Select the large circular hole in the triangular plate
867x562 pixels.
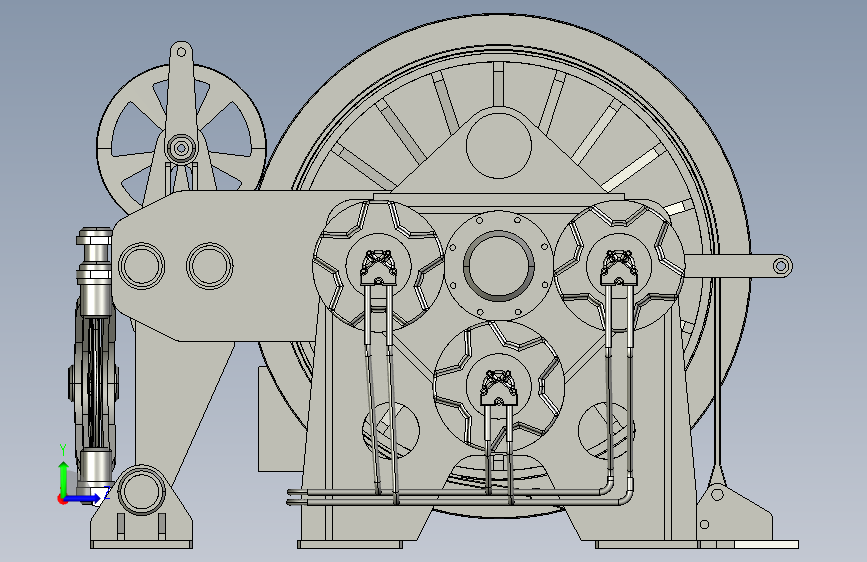click(499, 146)
